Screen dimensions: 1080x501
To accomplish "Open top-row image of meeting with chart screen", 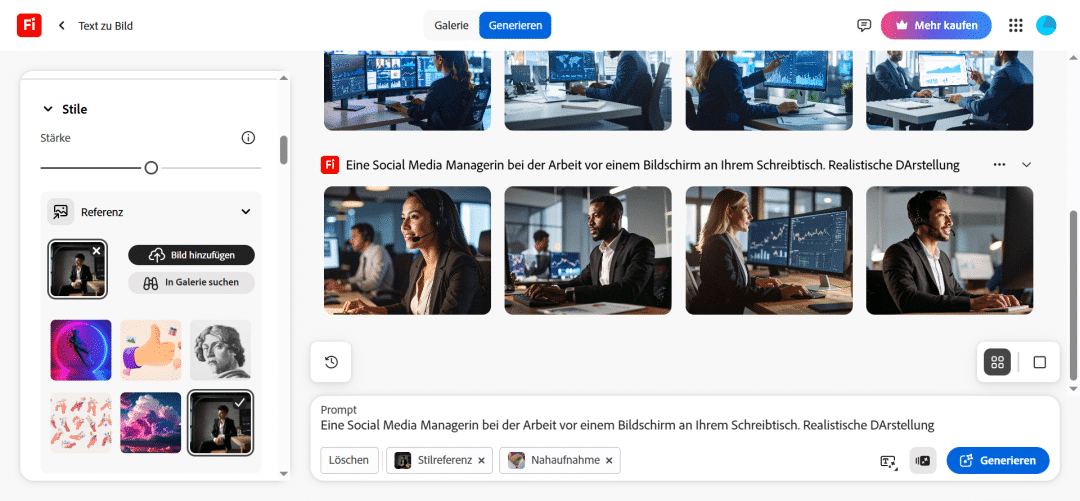I will coord(949,90).
